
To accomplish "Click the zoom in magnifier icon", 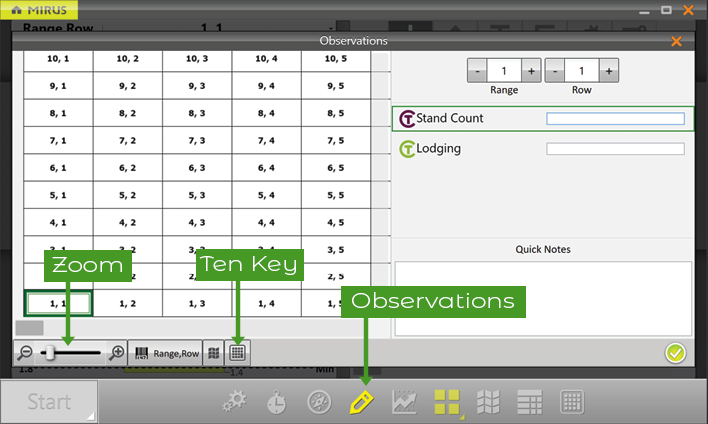I will point(117,353).
